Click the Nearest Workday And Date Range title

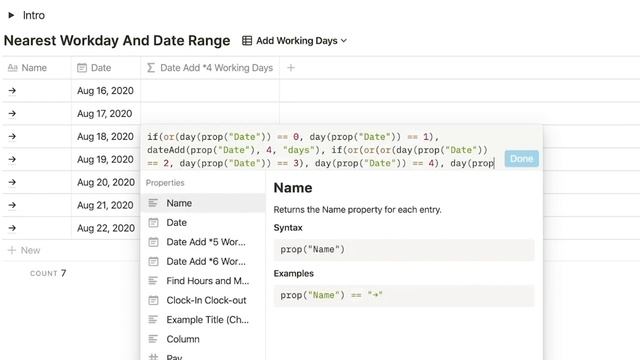[117, 41]
